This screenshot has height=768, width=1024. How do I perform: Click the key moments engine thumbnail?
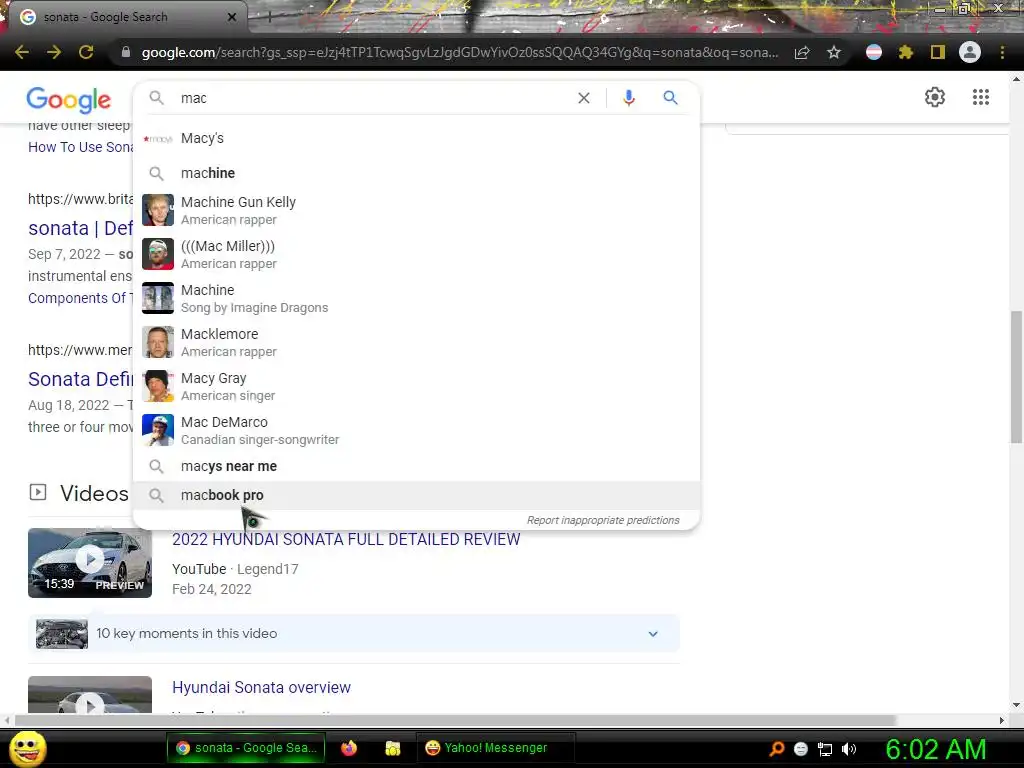coord(61,633)
